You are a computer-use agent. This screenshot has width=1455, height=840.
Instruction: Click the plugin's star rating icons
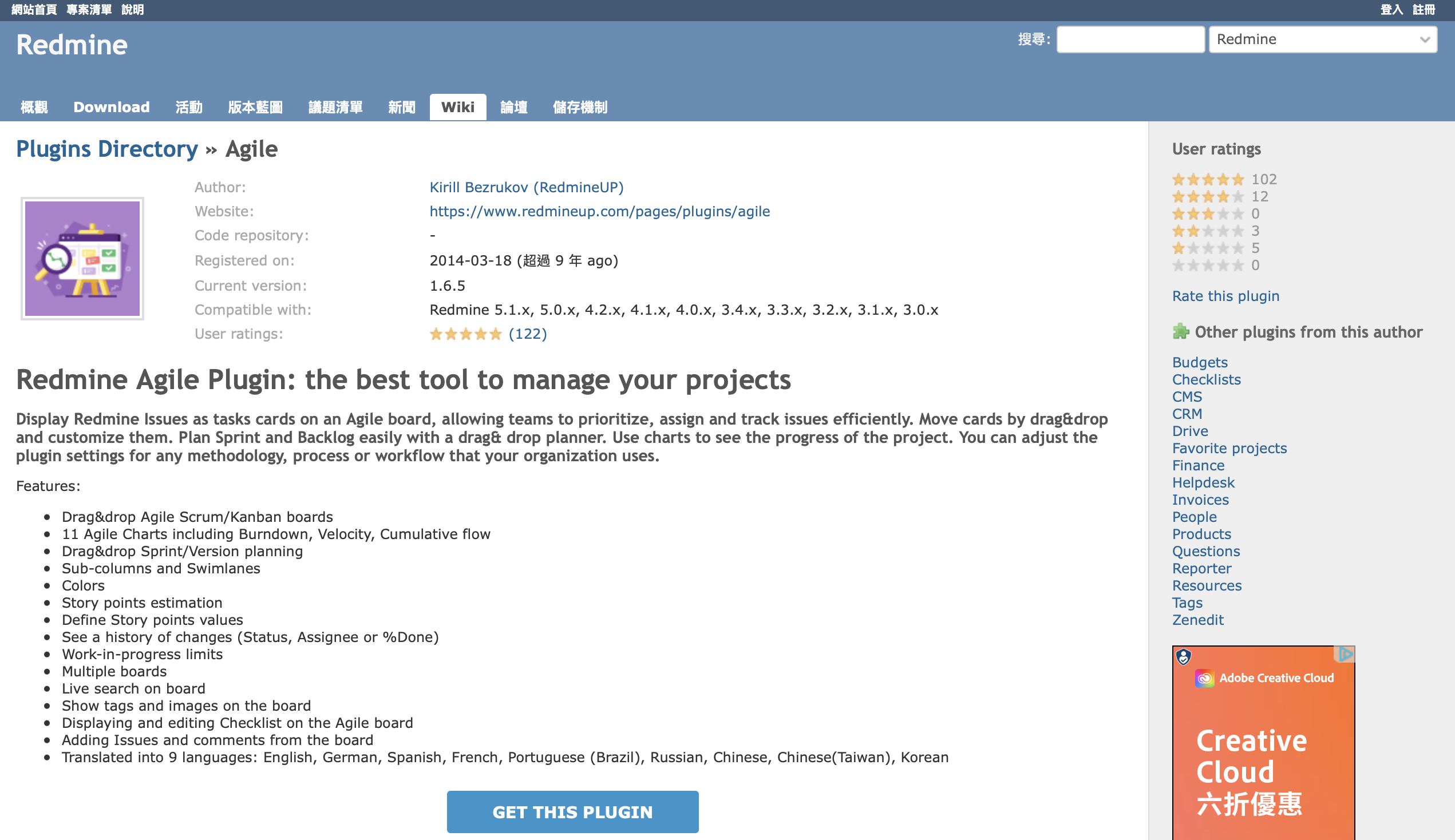465,334
